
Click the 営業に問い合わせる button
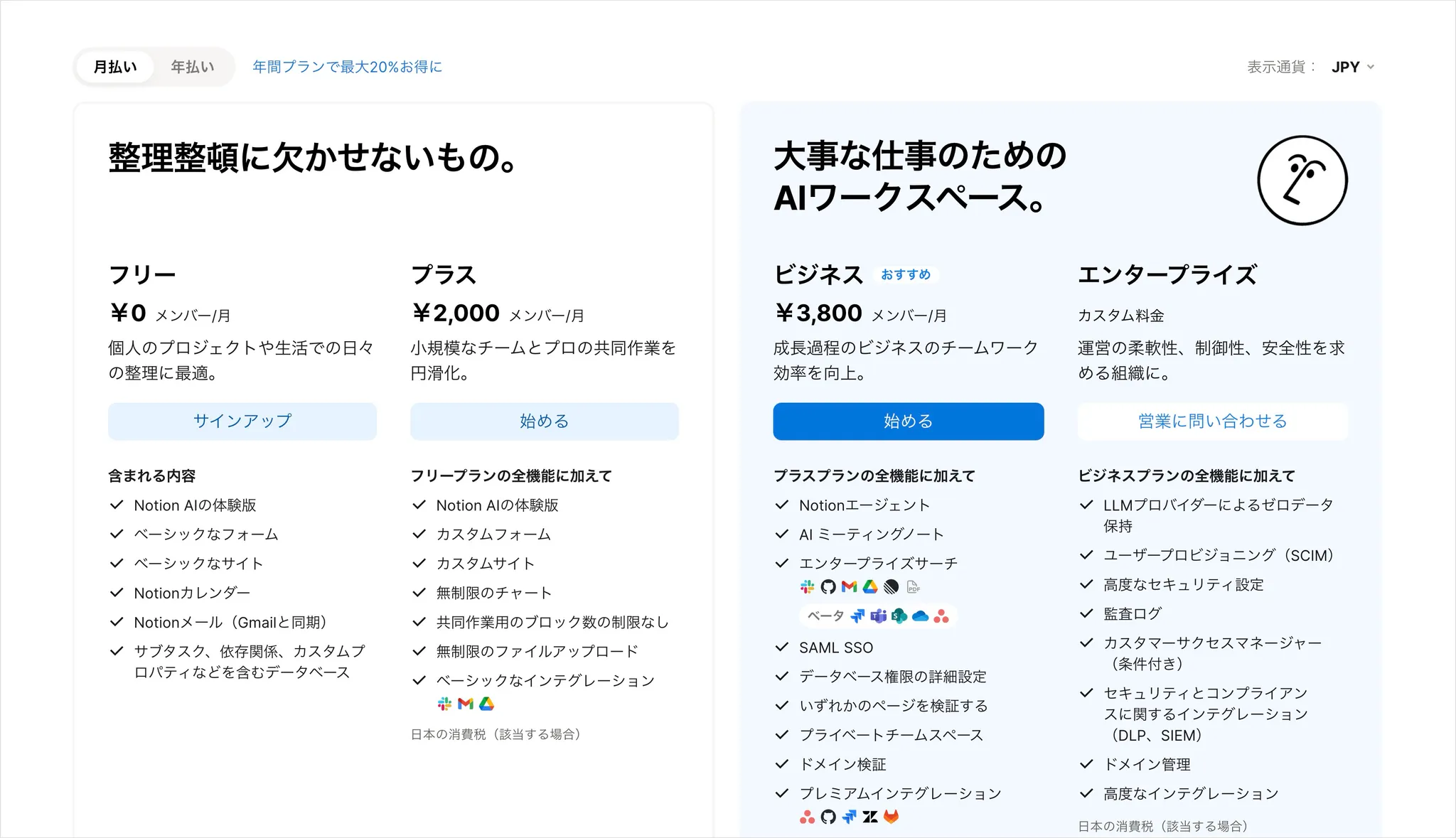tap(1213, 421)
